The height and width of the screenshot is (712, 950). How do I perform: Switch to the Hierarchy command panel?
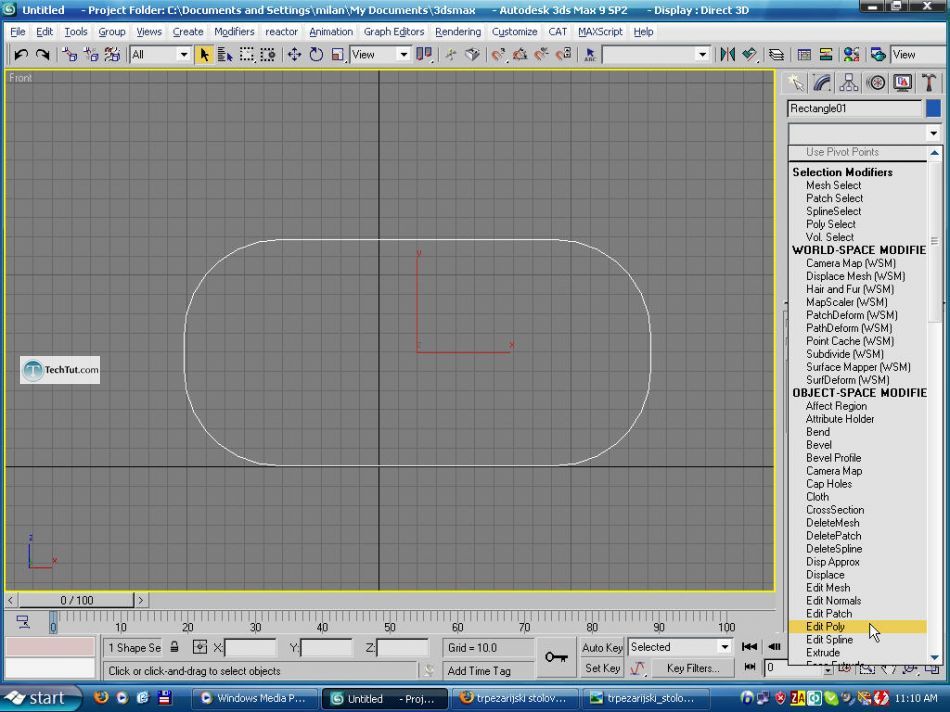(848, 82)
